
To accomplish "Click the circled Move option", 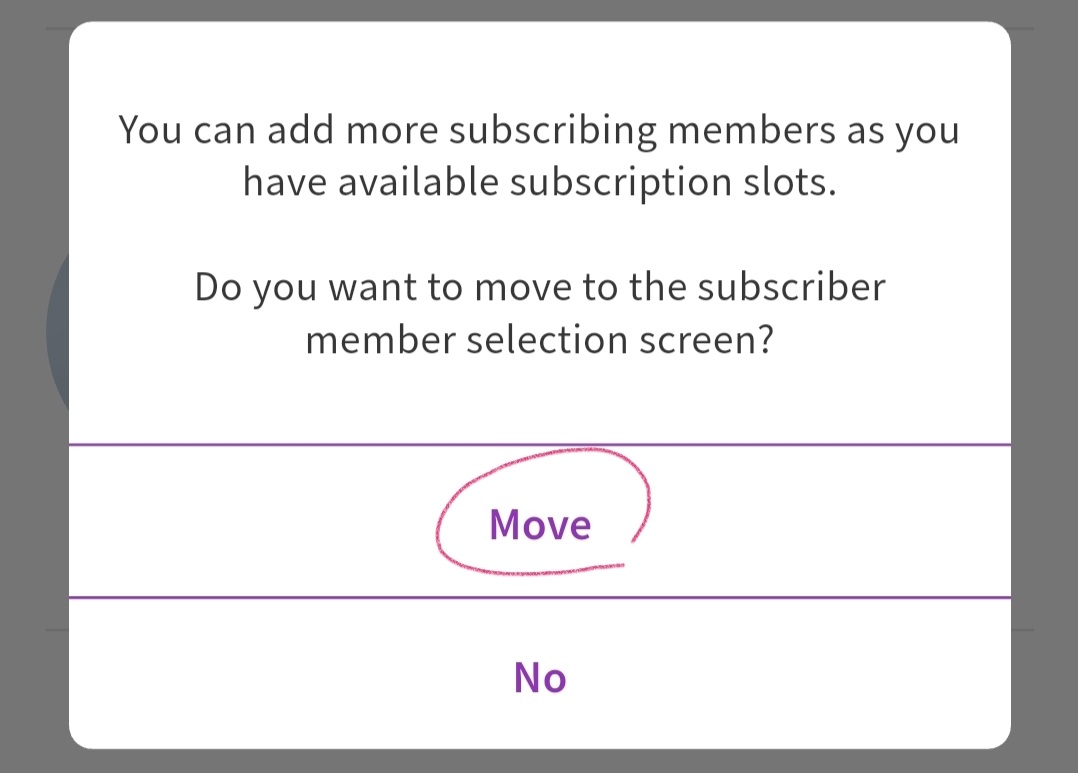I will coord(540,523).
